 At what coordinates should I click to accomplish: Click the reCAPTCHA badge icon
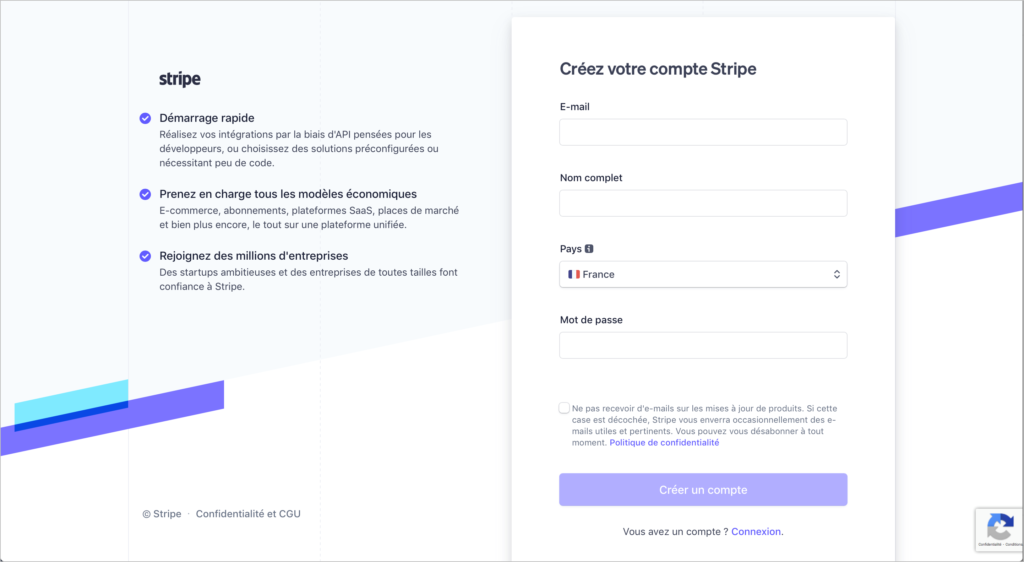pyautogui.click(x=1000, y=526)
